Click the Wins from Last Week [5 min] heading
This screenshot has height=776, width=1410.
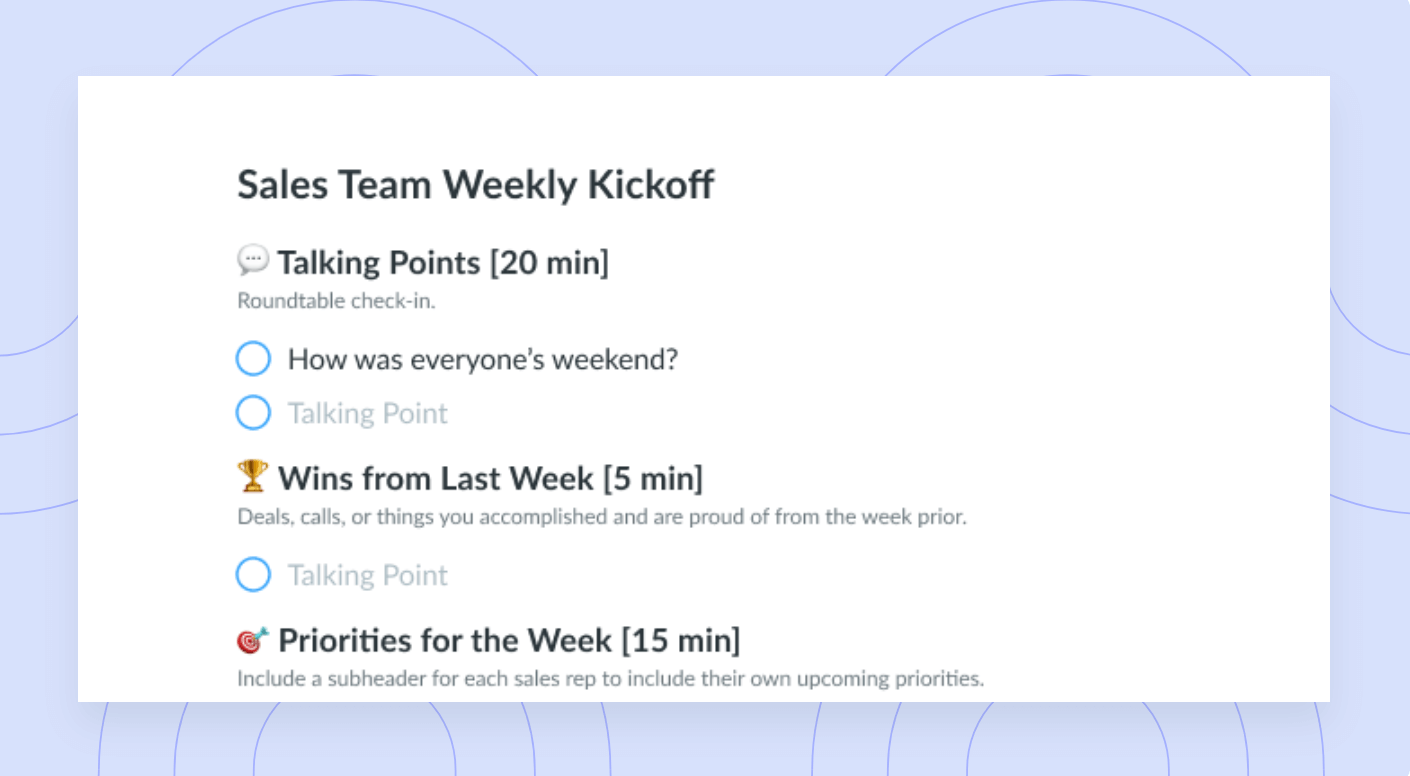tap(490, 478)
